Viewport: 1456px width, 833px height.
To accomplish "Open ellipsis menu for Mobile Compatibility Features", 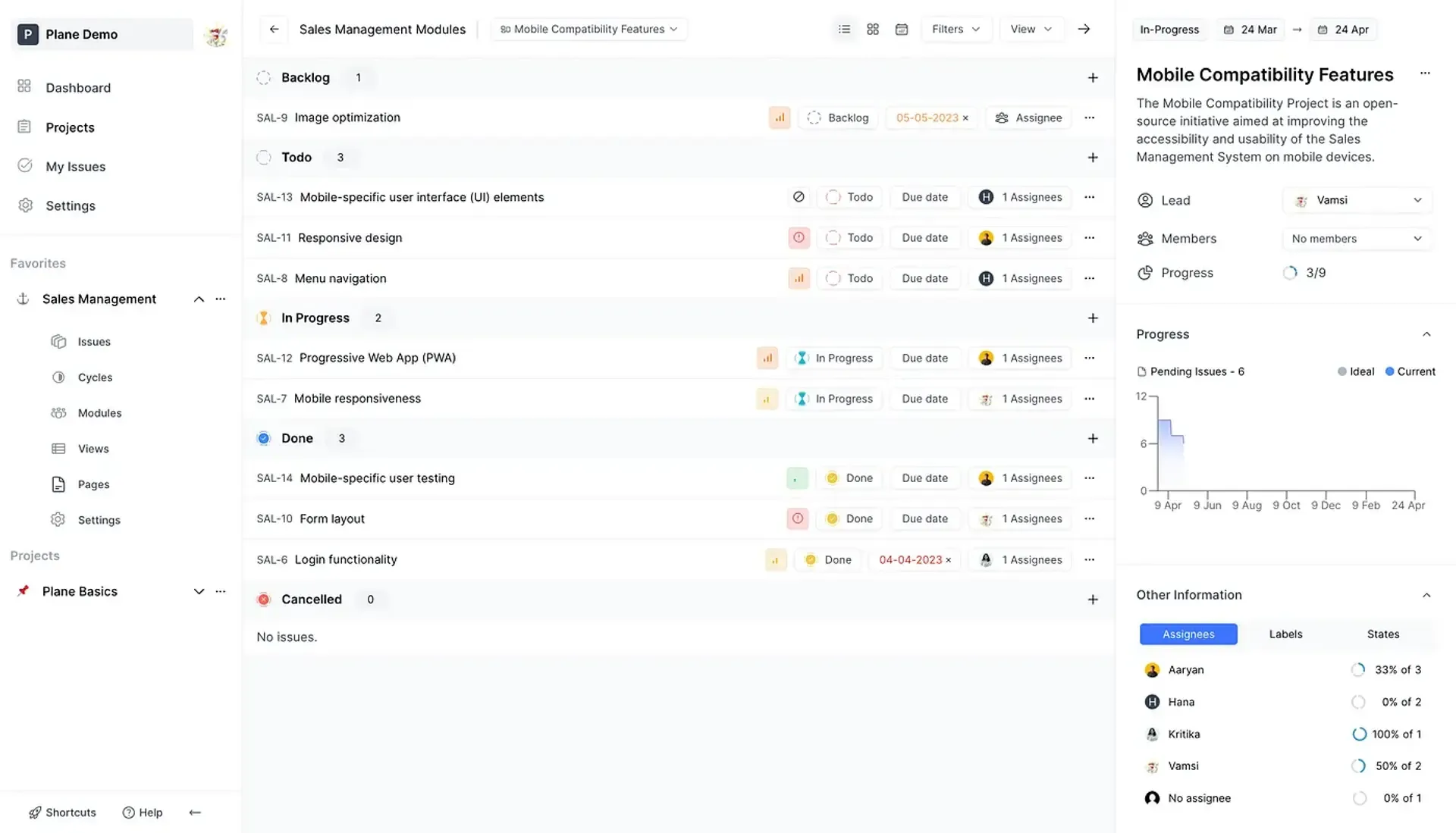I will click(1425, 74).
